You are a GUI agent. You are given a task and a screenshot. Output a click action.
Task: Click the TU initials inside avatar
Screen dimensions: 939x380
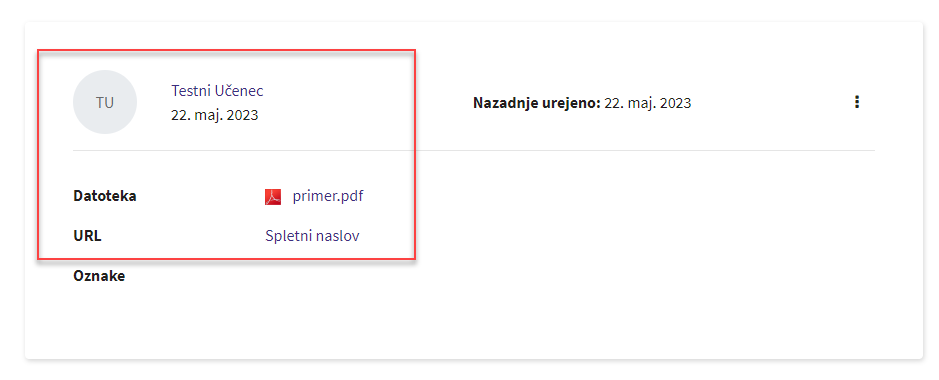click(105, 102)
